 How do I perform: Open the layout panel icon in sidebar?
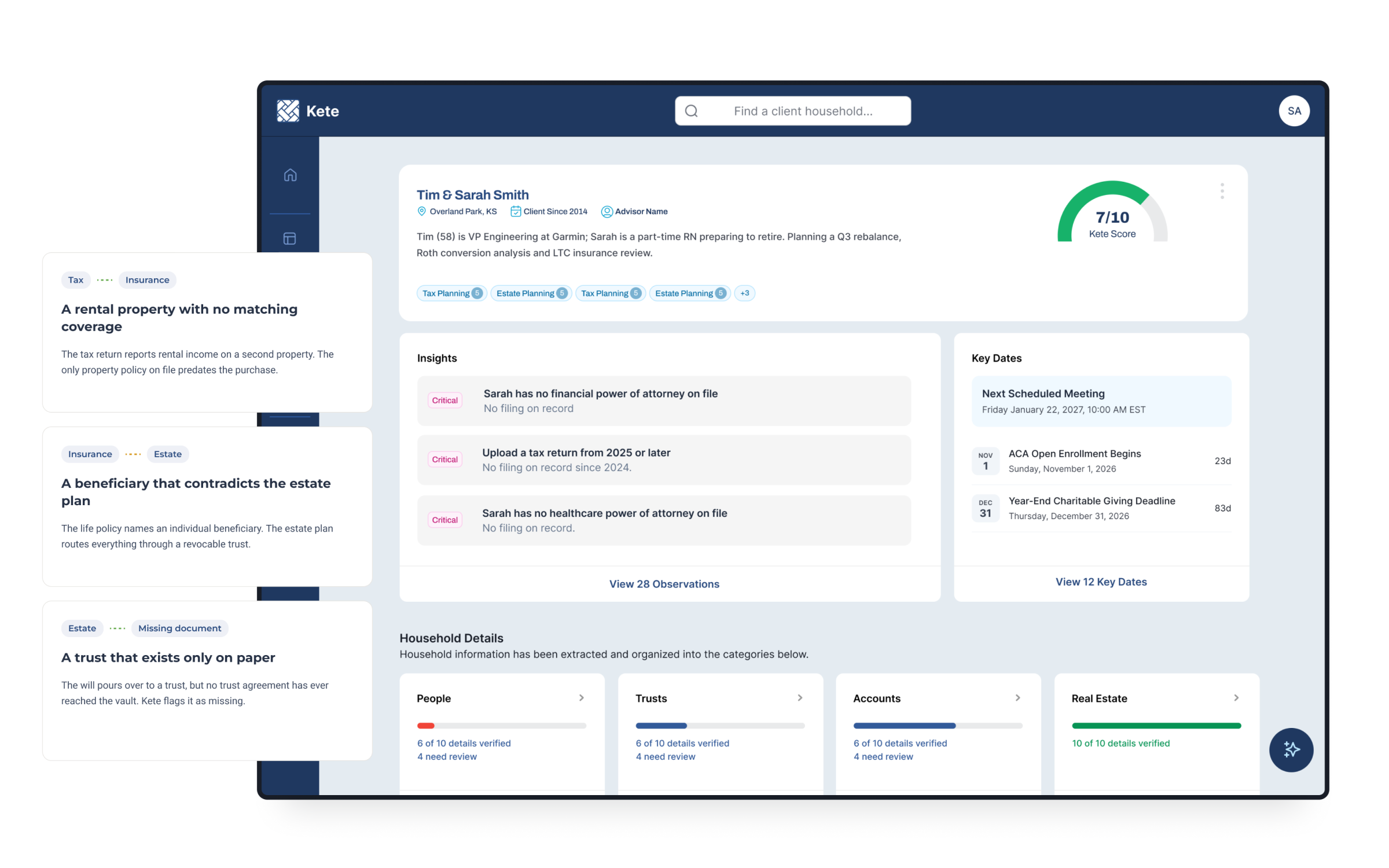tap(290, 238)
